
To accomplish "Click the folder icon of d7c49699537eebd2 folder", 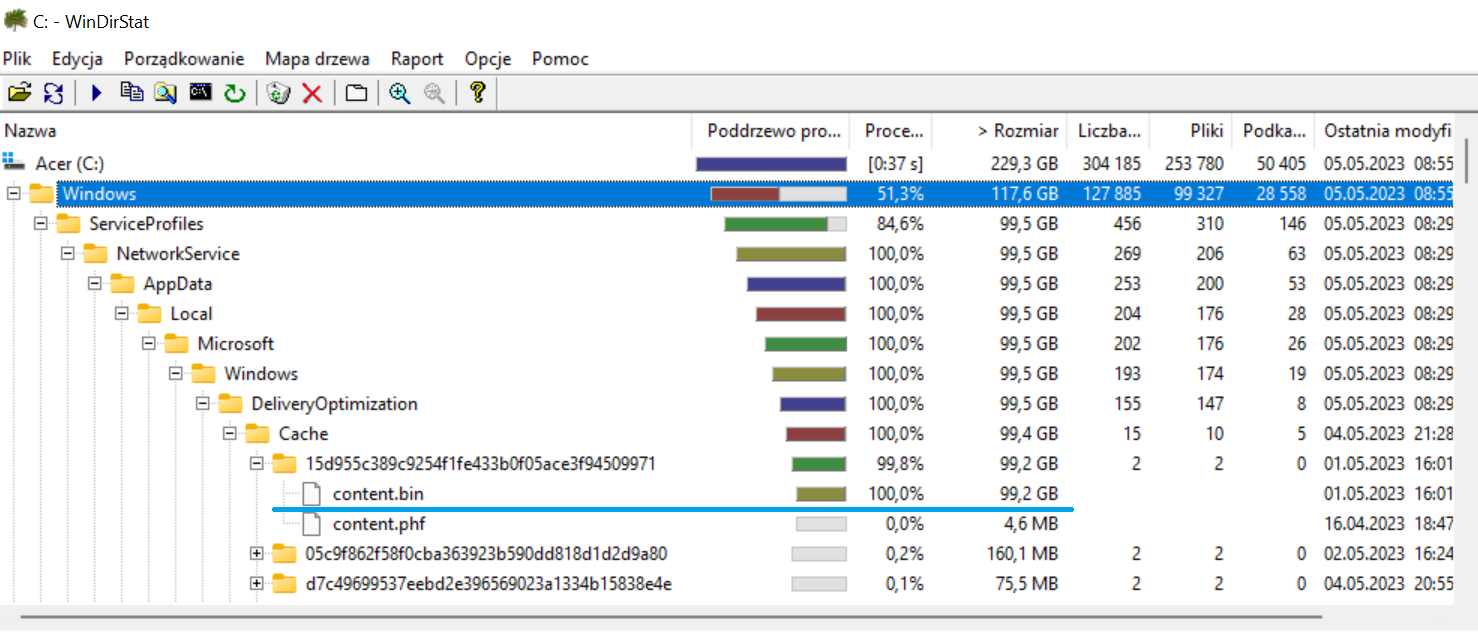I will 285,583.
